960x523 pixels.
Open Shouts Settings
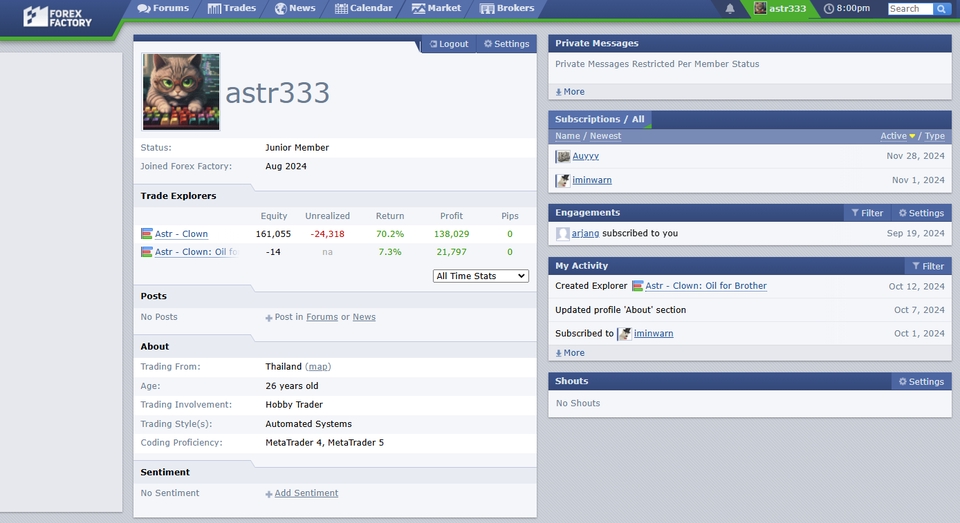pos(921,382)
